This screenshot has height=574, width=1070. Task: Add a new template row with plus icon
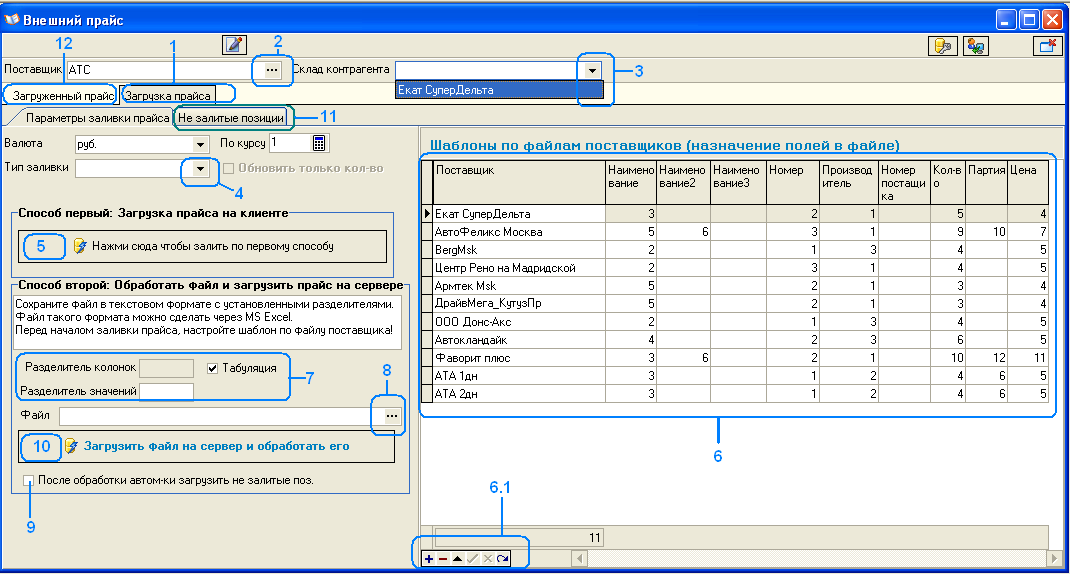(x=429, y=558)
